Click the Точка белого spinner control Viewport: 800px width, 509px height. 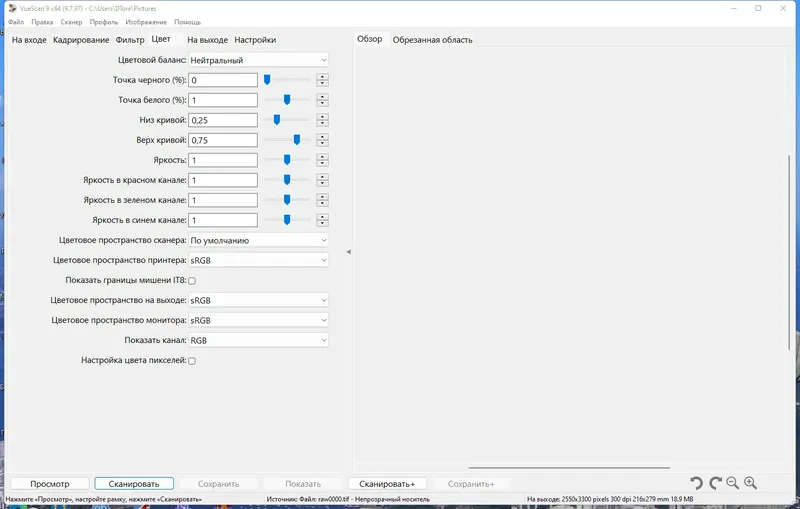(x=322, y=100)
